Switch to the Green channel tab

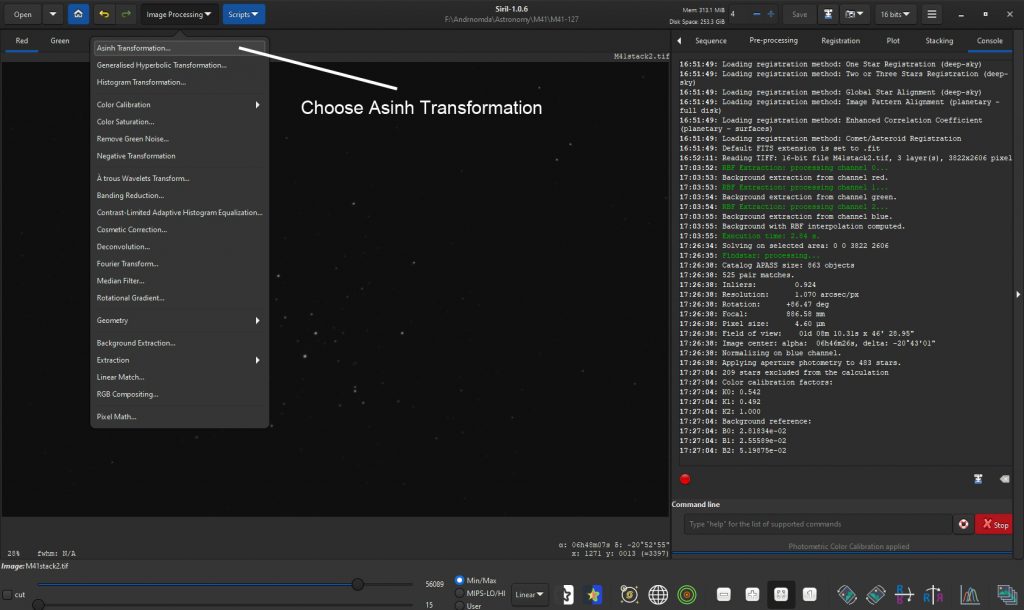click(60, 40)
